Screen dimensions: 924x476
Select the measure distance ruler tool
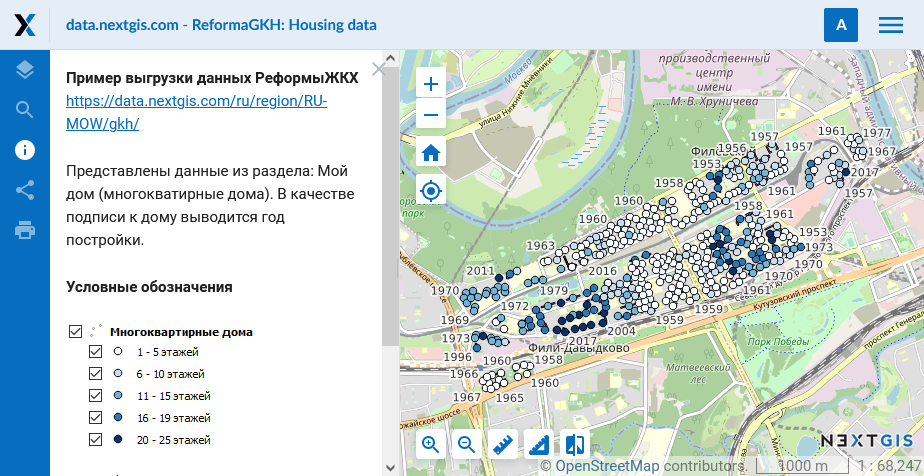tap(503, 444)
